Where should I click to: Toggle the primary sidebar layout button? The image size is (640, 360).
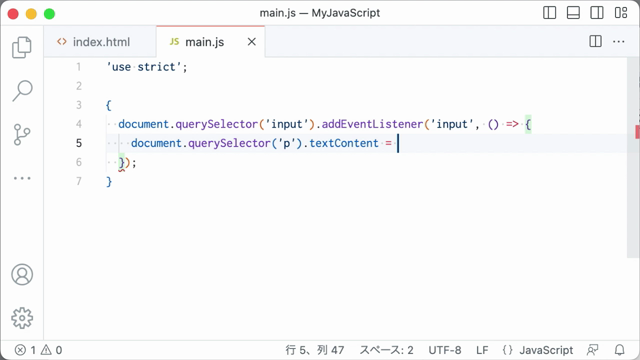pyautogui.click(x=549, y=13)
